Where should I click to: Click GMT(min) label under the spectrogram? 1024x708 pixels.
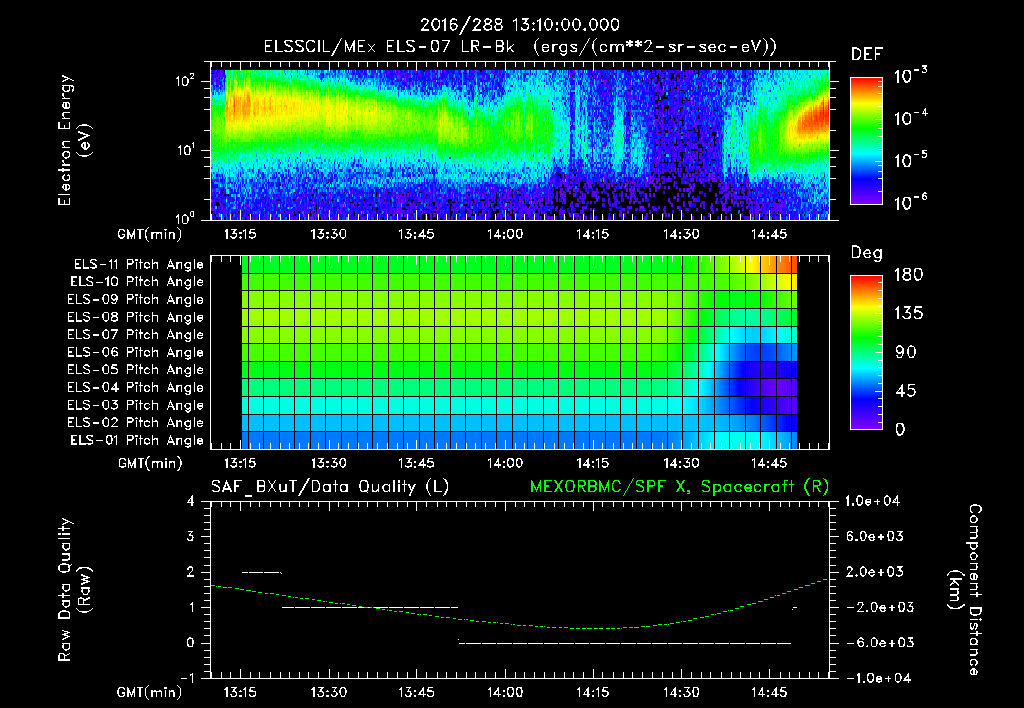pyautogui.click(x=150, y=234)
